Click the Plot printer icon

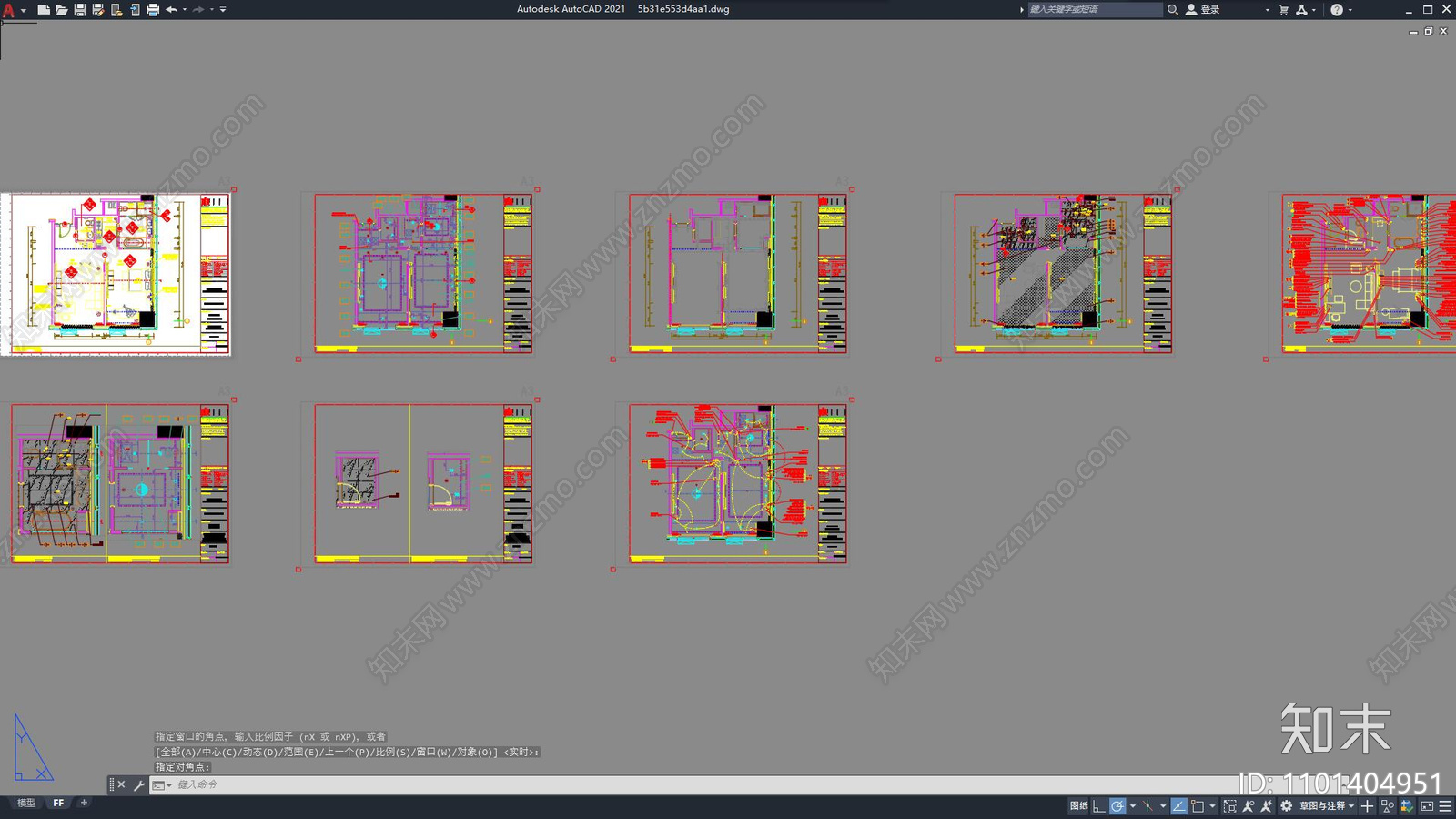pyautogui.click(x=153, y=10)
